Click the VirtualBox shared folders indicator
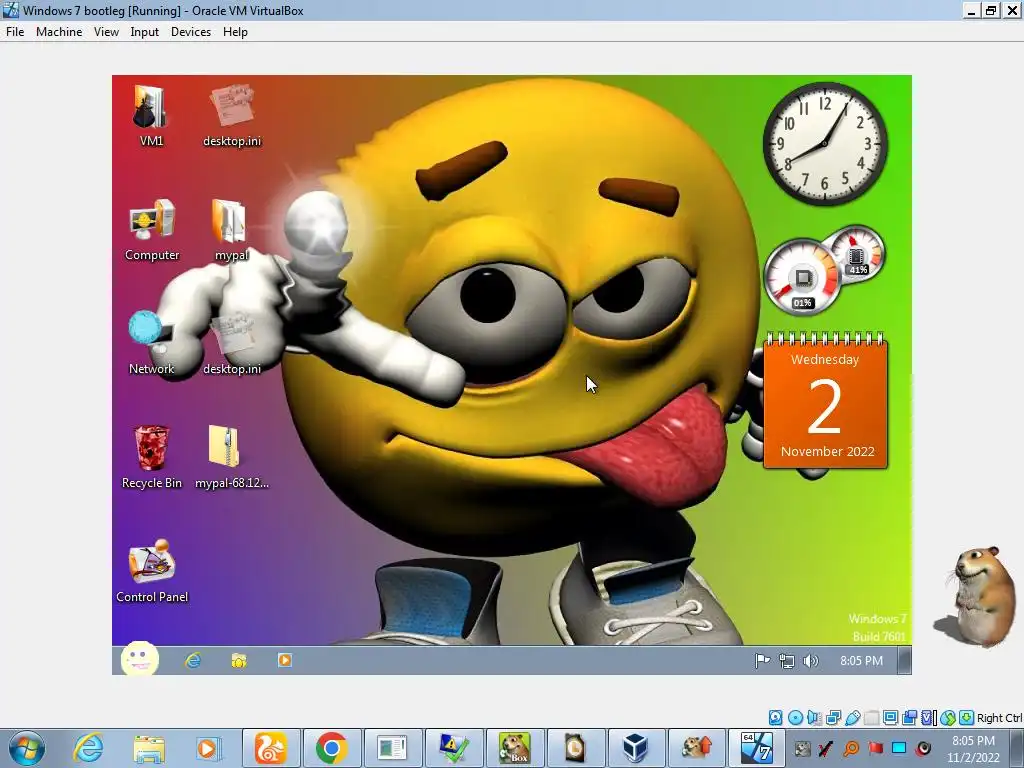 (x=871, y=718)
